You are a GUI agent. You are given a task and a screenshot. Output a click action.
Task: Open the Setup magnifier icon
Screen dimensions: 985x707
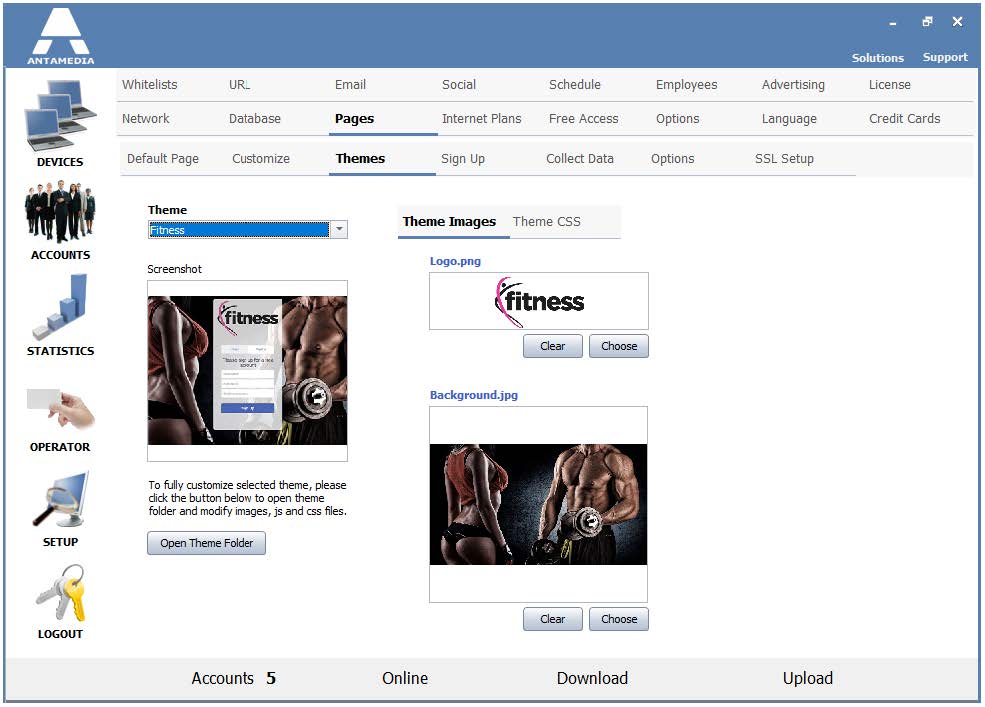[60, 500]
